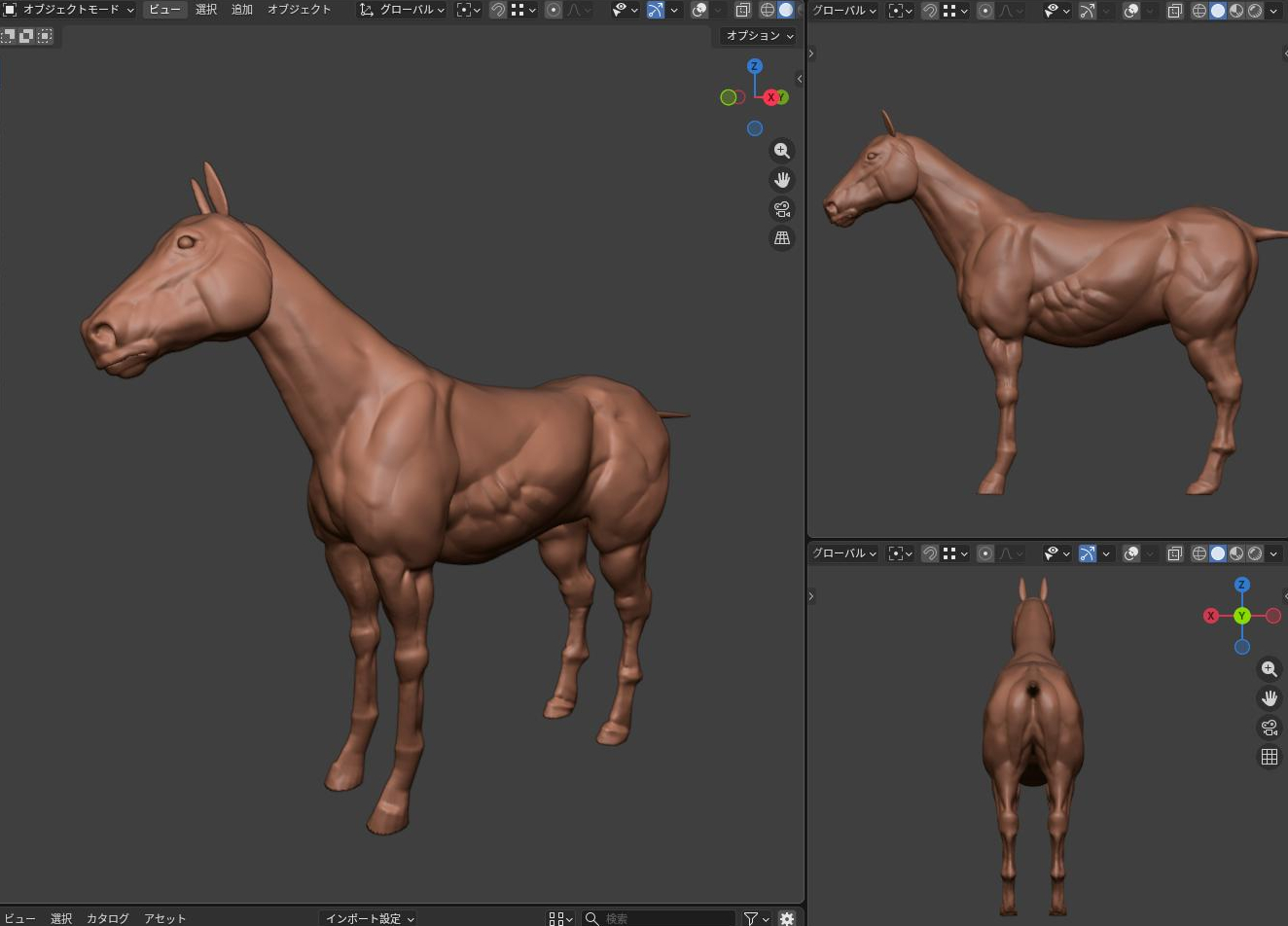This screenshot has width=1288, height=926.
Task: Open the グローバル orientation dropdown in main viewport
Action: pyautogui.click(x=402, y=10)
